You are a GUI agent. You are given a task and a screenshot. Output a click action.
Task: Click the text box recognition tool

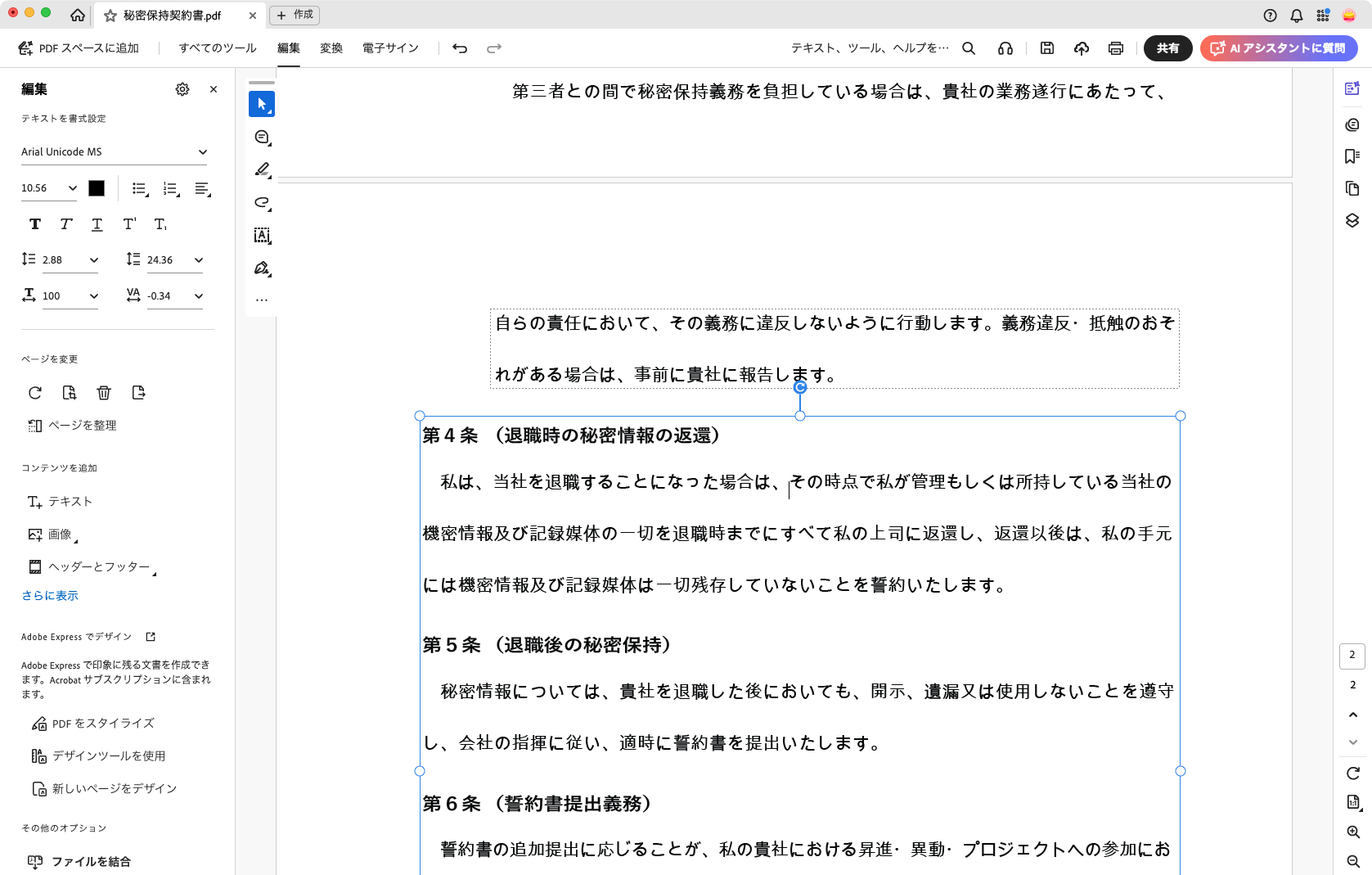(262, 236)
